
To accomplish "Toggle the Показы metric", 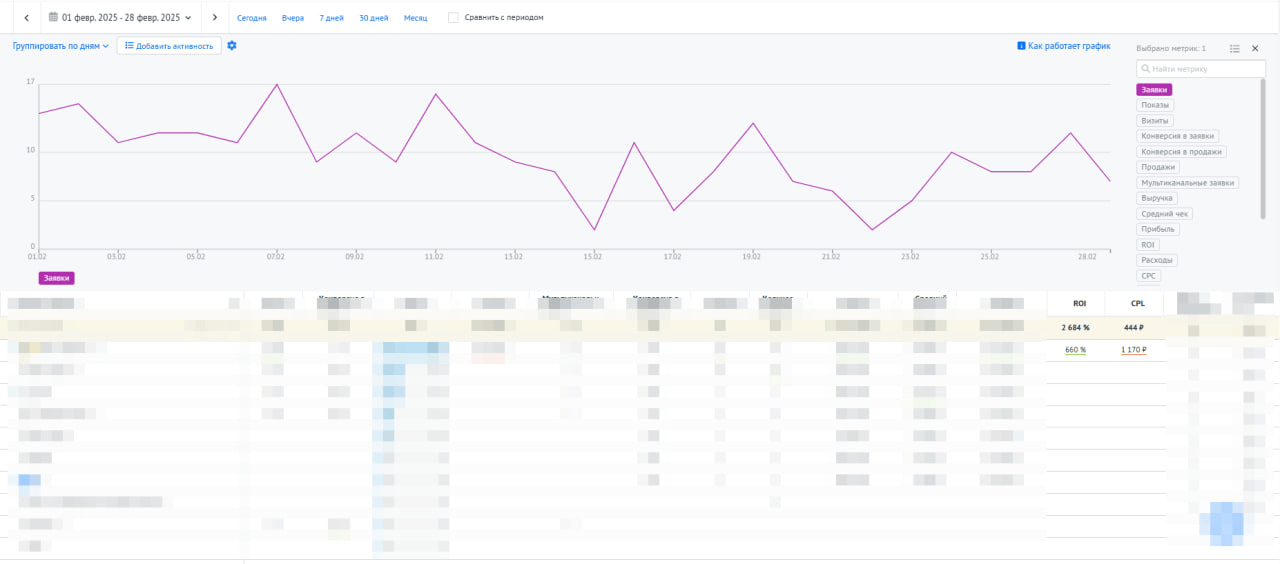I will pyautogui.click(x=1155, y=105).
